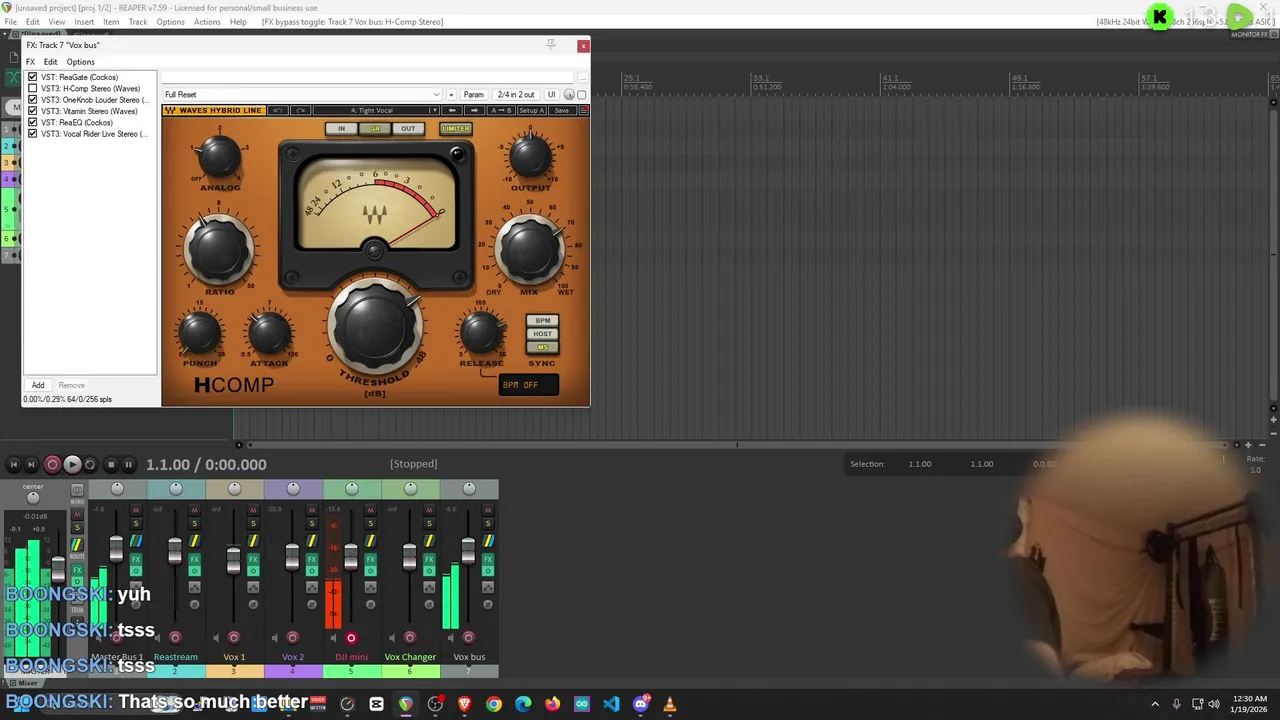Open FX menu in FX window
Image resolution: width=1280 pixels, height=720 pixels.
pos(30,62)
